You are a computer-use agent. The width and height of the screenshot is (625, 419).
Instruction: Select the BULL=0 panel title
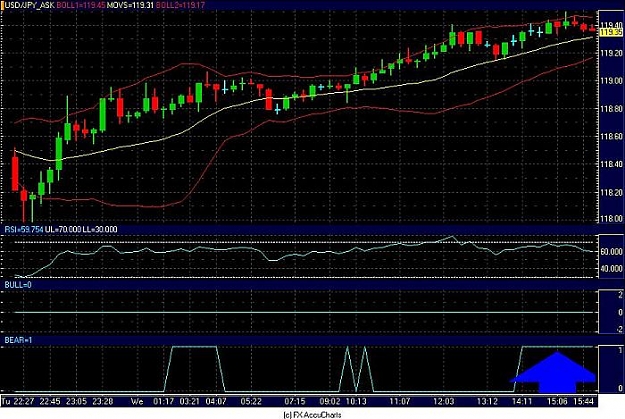(18, 285)
